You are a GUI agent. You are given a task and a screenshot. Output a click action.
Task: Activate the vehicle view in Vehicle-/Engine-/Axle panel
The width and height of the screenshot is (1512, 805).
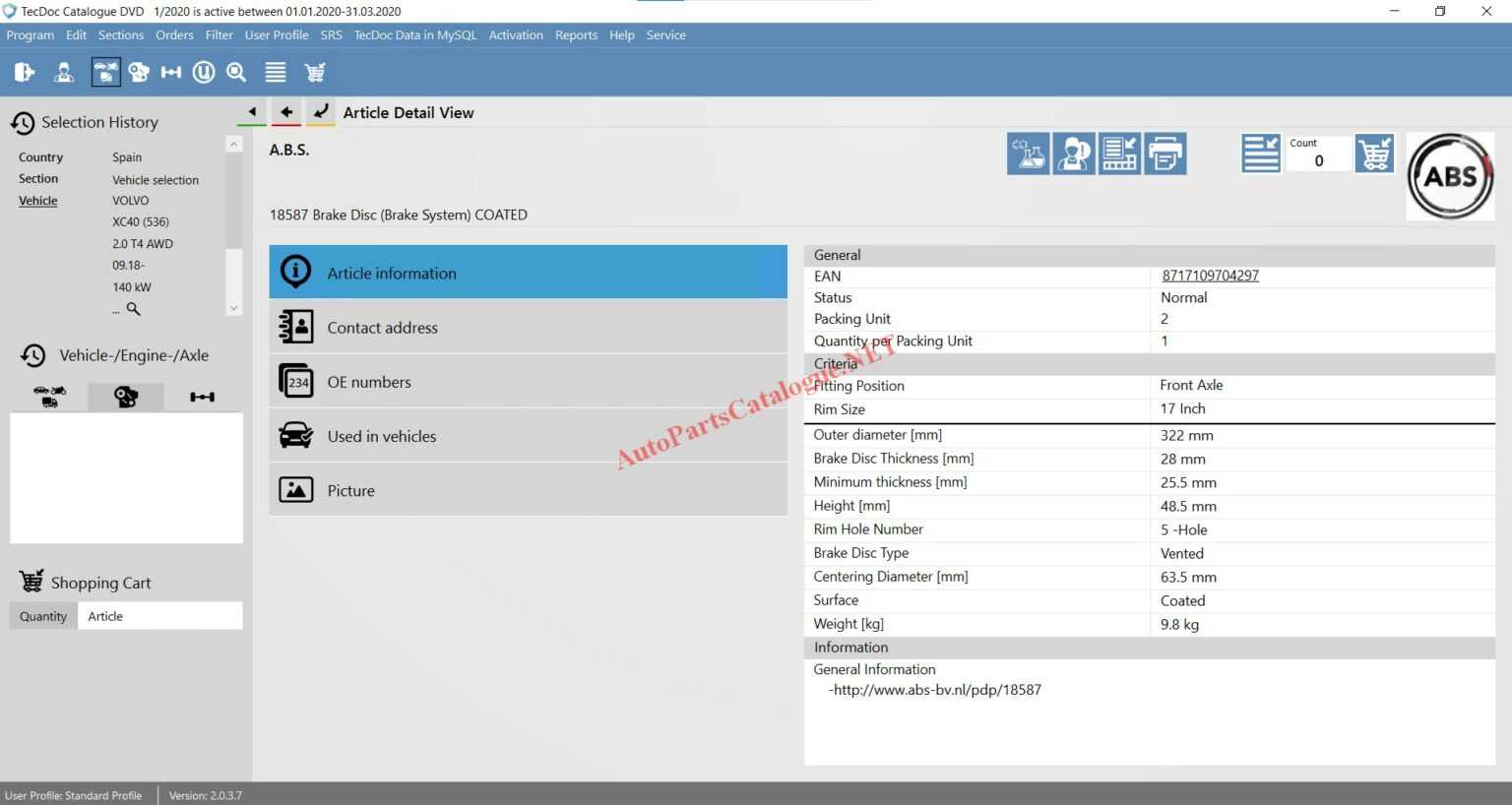[x=49, y=397]
